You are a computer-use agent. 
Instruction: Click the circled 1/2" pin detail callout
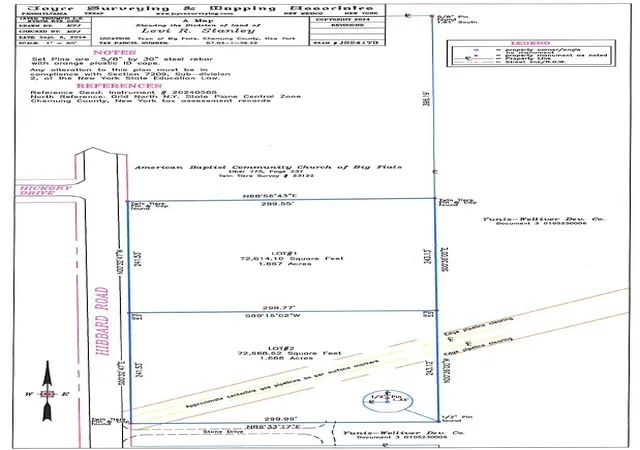click(387, 401)
